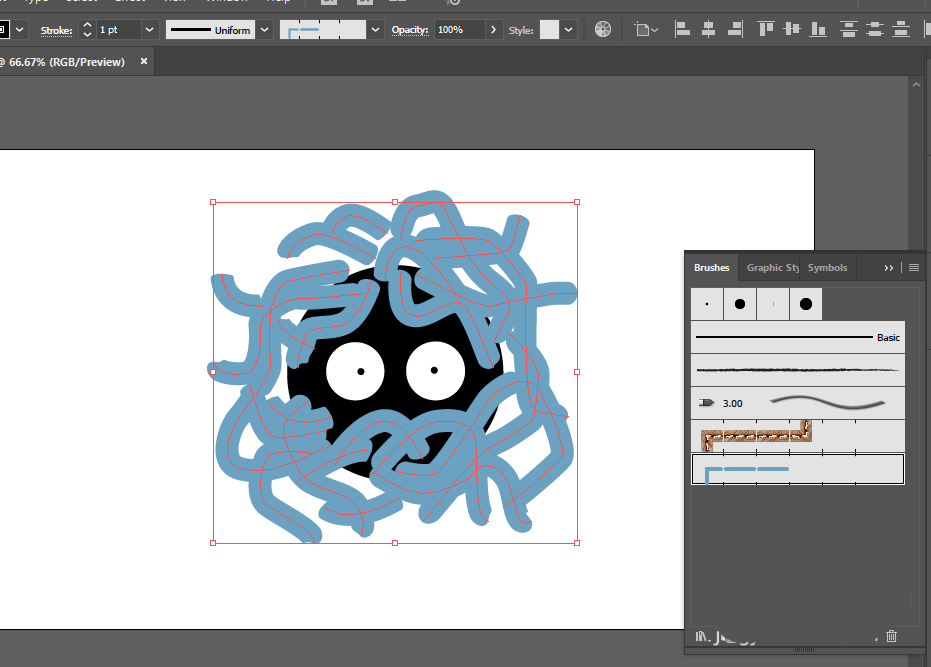The image size is (931, 667).
Task: Expand the Style dropdown arrow
Action: 569,30
